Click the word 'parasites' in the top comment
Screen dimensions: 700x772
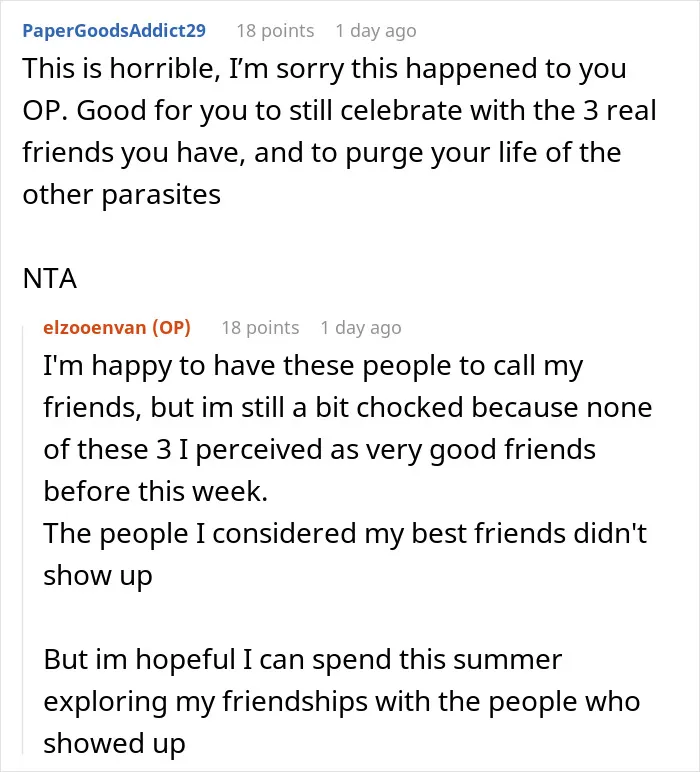(161, 195)
